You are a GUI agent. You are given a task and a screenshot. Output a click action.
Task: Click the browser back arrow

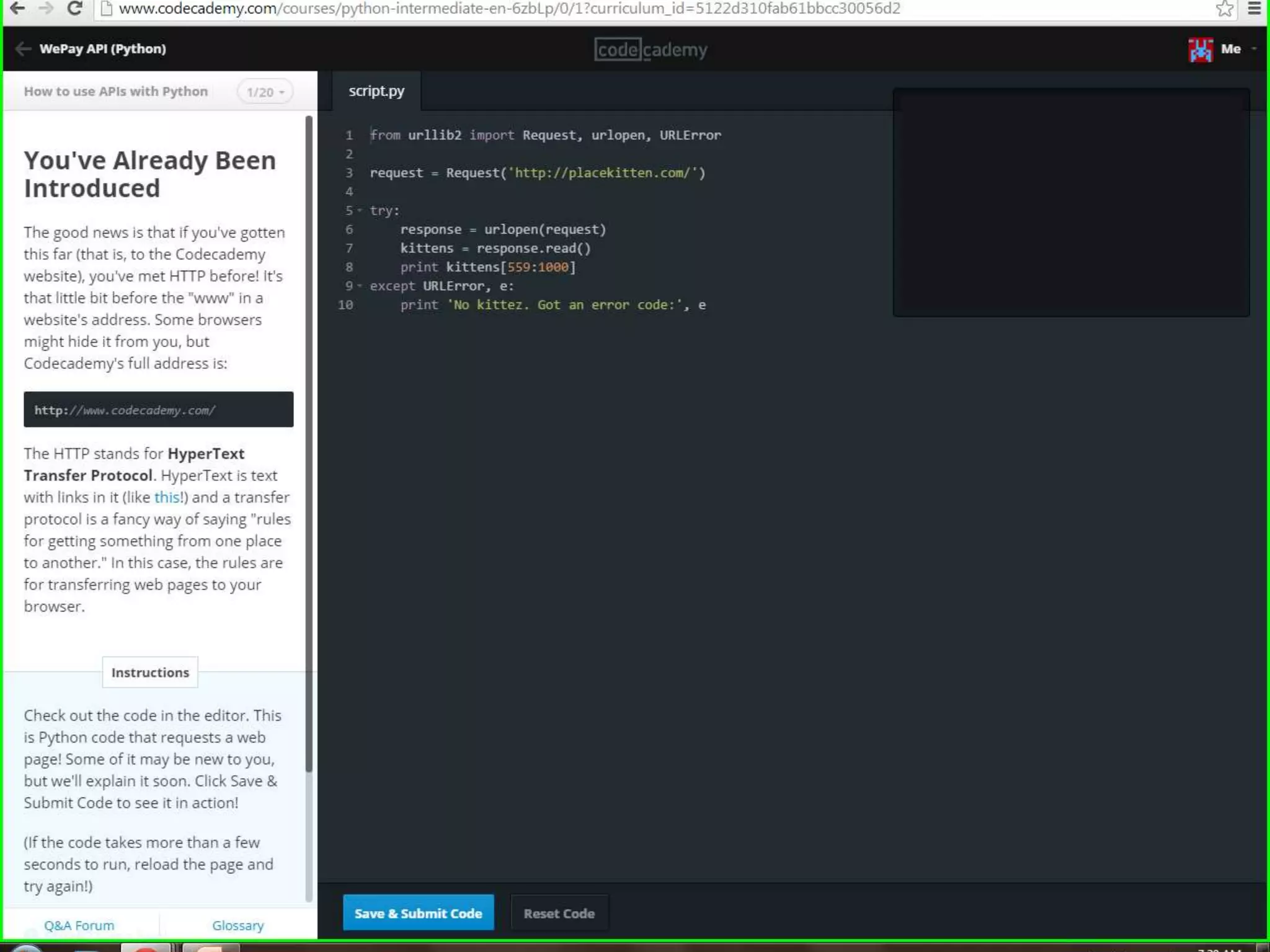17,8
